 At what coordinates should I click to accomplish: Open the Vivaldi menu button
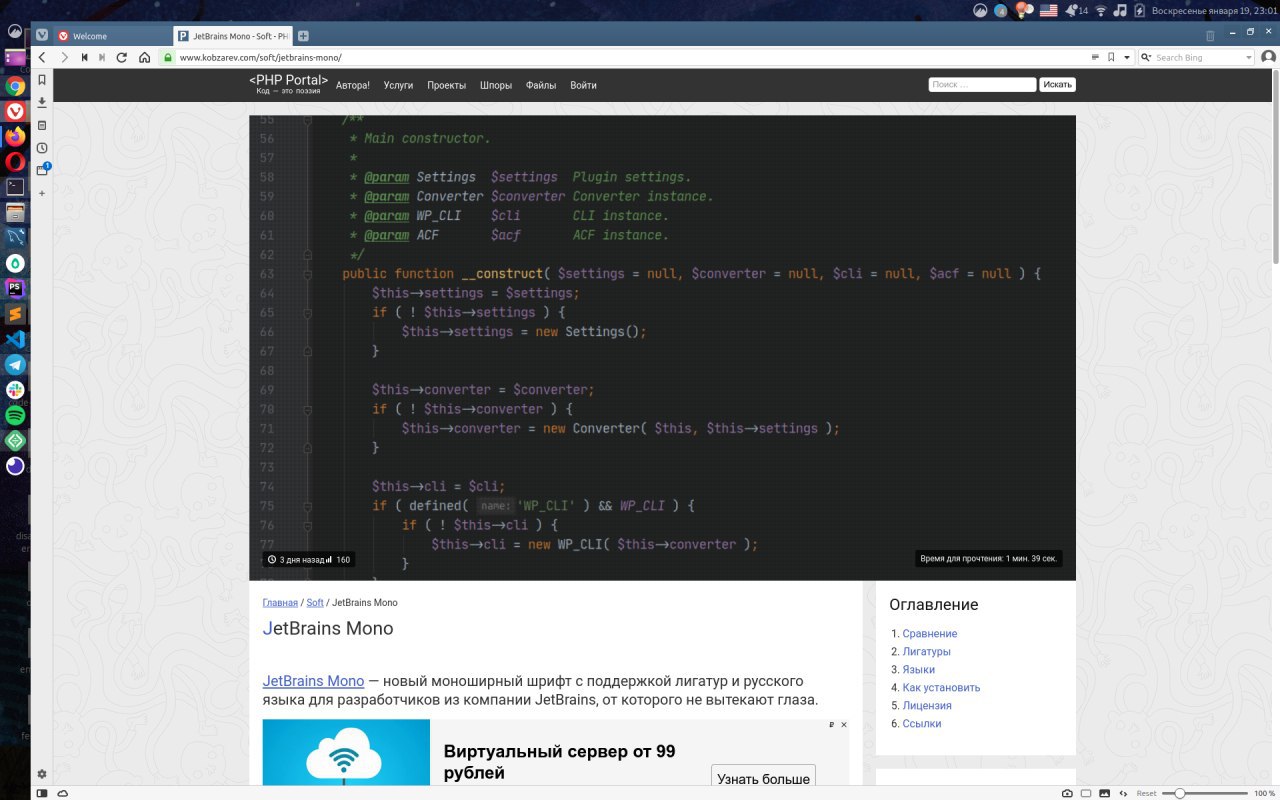pos(42,35)
